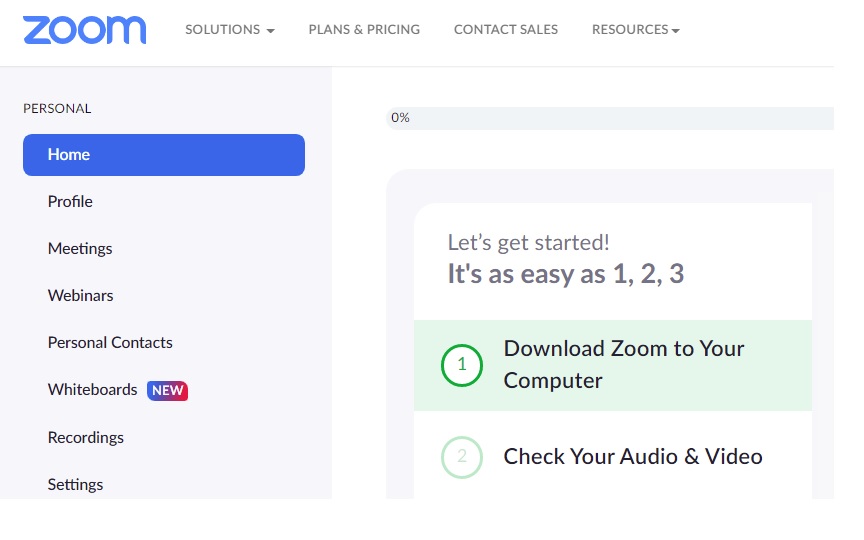Click the step 2 circle icon
The width and height of the screenshot is (864, 540).
click(x=462, y=457)
